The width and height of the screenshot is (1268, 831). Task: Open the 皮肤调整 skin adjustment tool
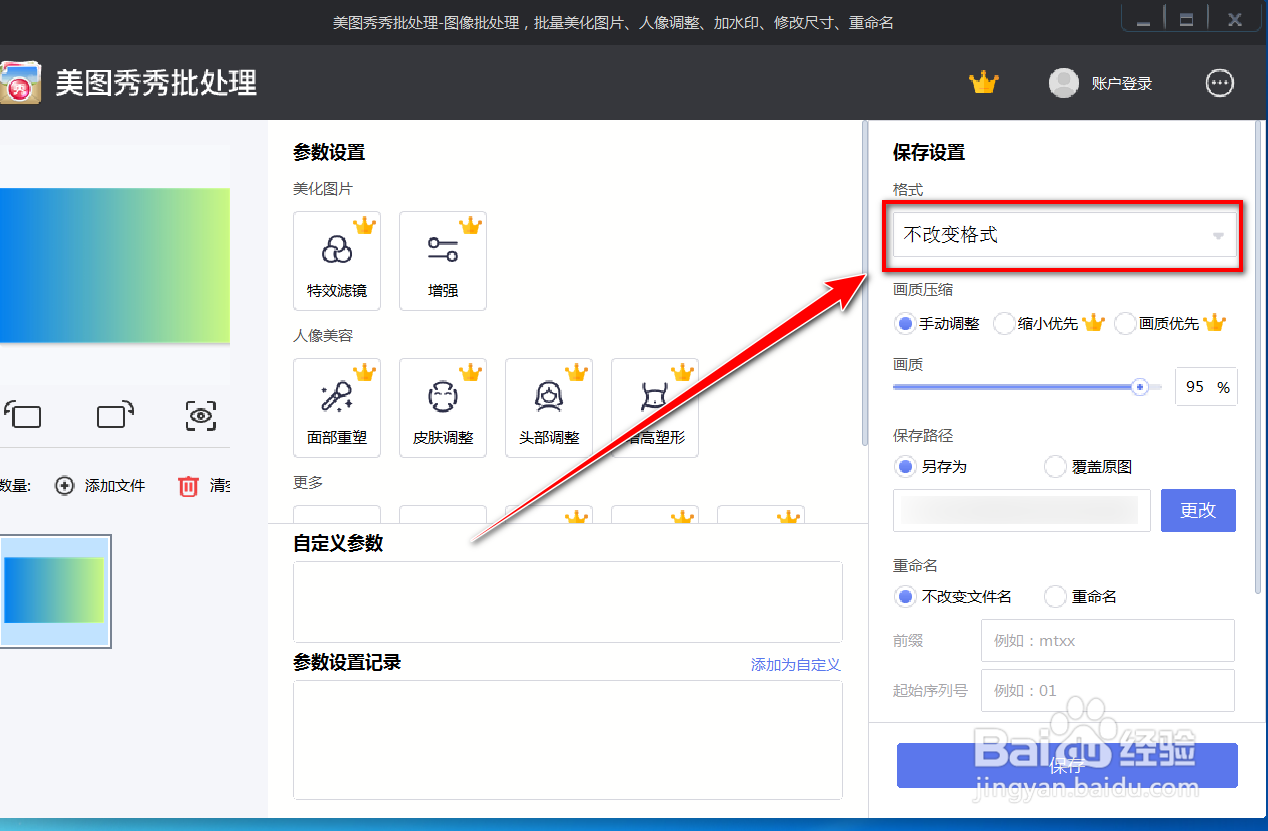tap(443, 408)
